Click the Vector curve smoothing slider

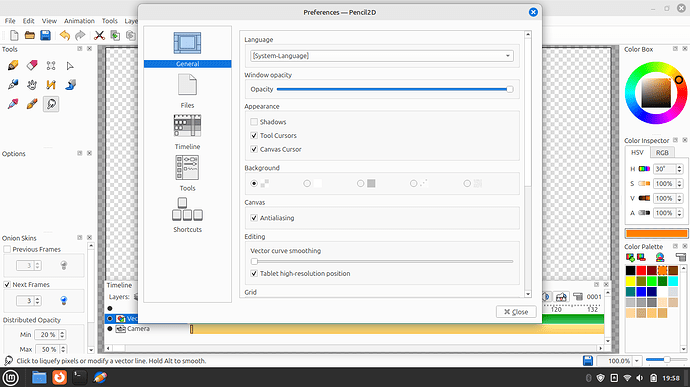[x=382, y=262]
